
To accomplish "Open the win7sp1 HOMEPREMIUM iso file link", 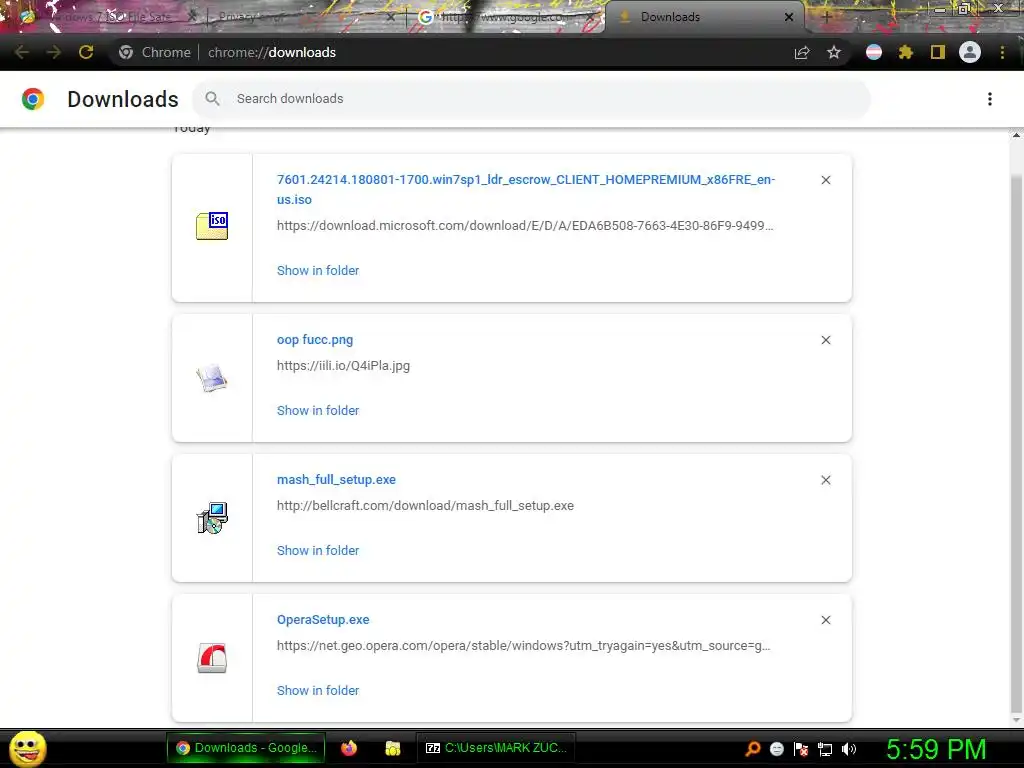I will point(526,189).
